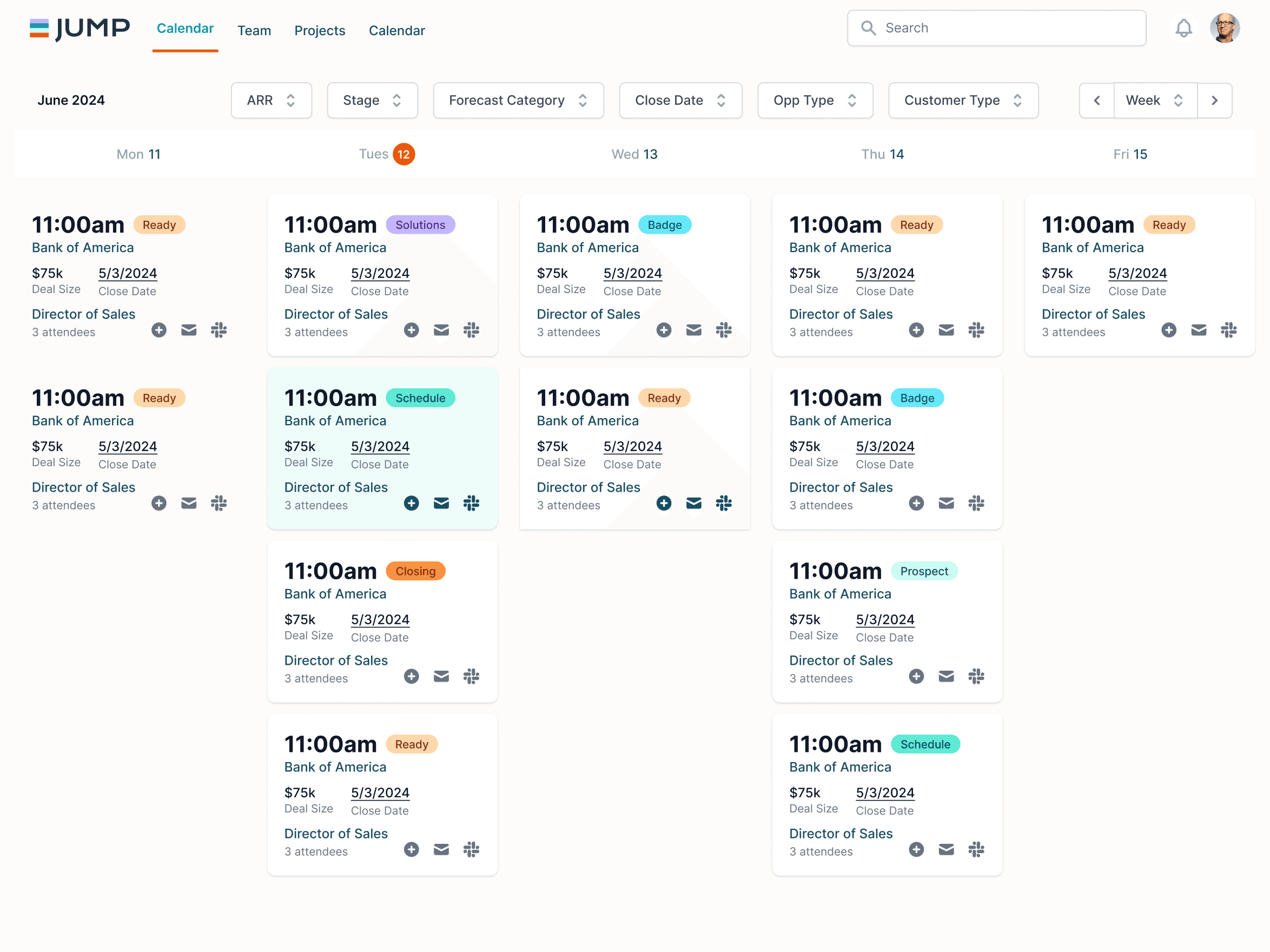Click the notification bell icon
1270x952 pixels.
pyautogui.click(x=1183, y=28)
